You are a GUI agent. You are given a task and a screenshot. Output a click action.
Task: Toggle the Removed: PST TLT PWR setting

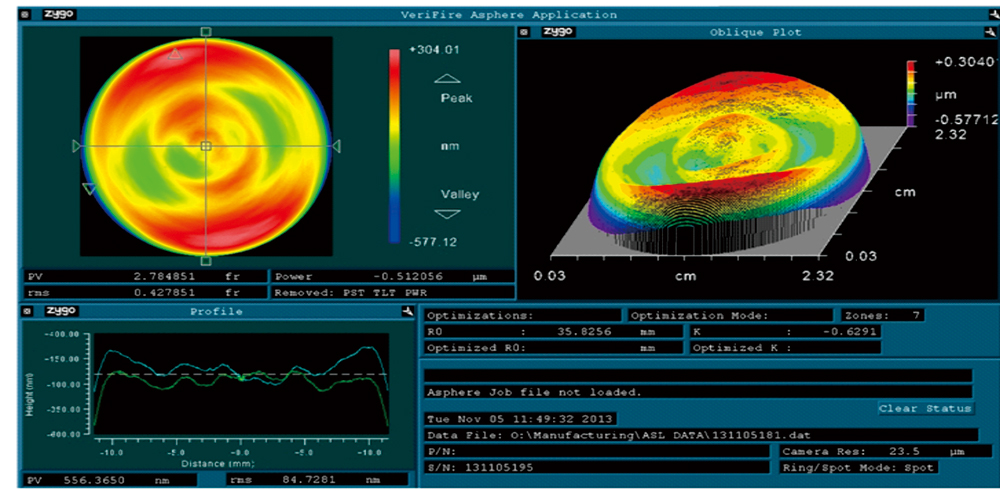(x=391, y=293)
